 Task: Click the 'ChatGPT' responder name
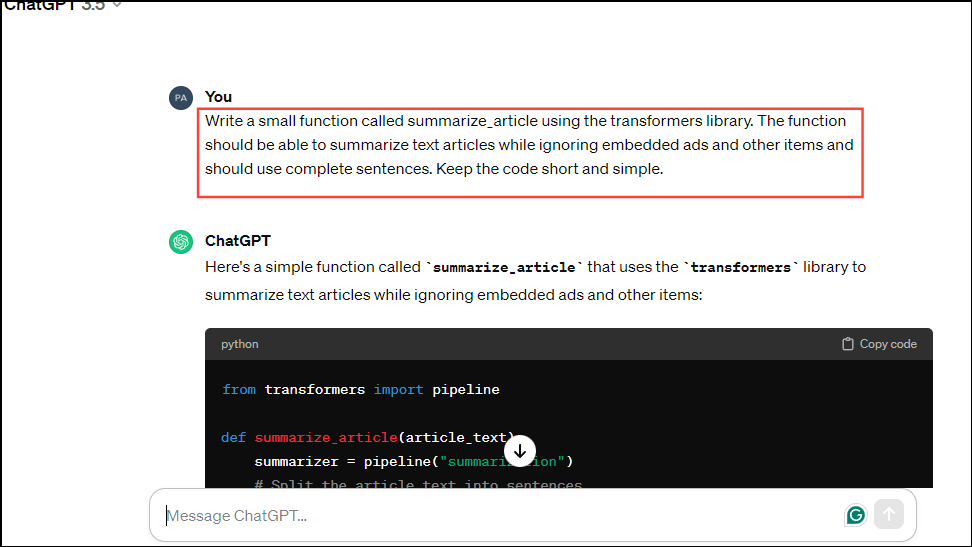click(237, 241)
